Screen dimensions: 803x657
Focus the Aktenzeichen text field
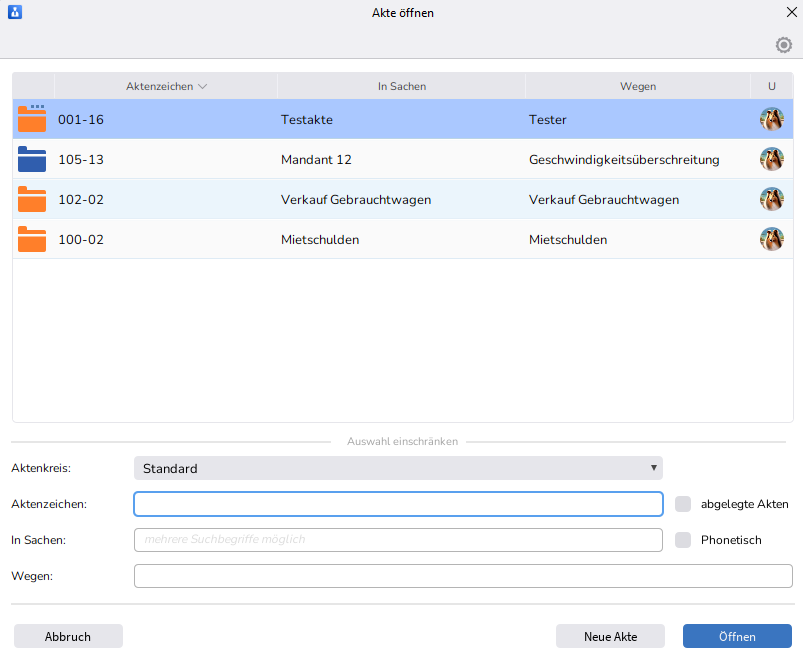pos(398,504)
